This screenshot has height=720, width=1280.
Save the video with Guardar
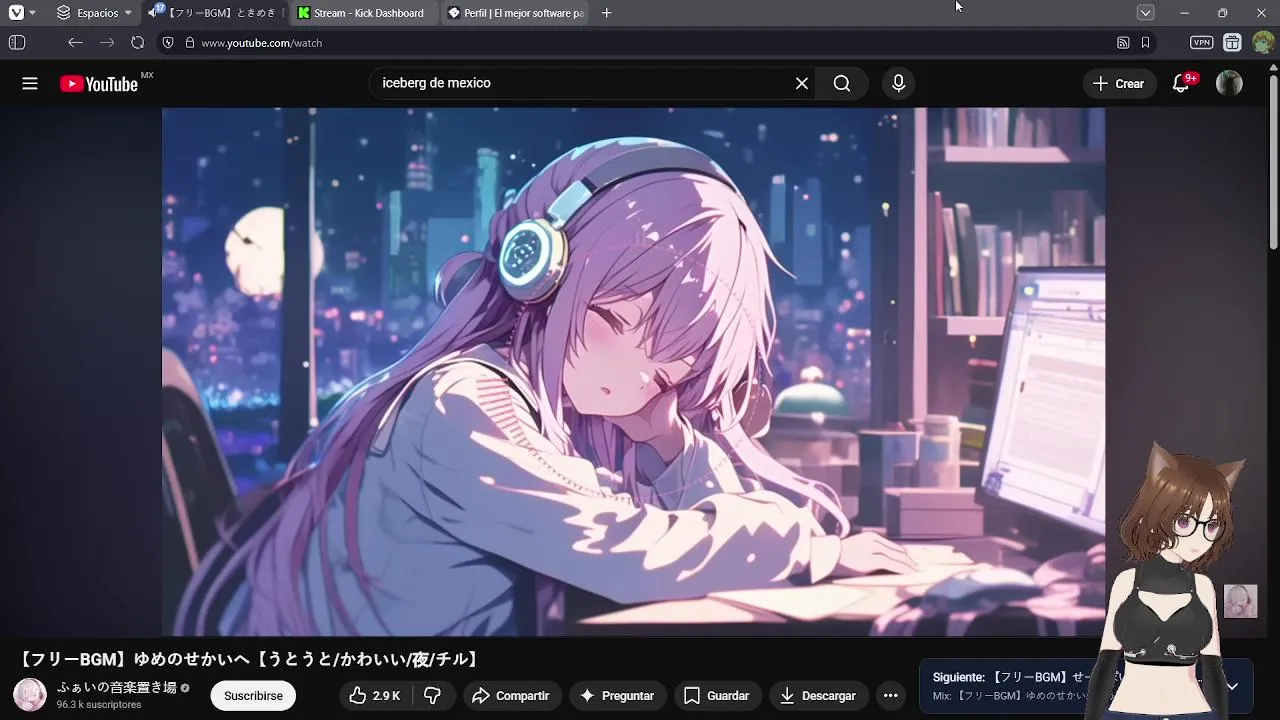[716, 696]
